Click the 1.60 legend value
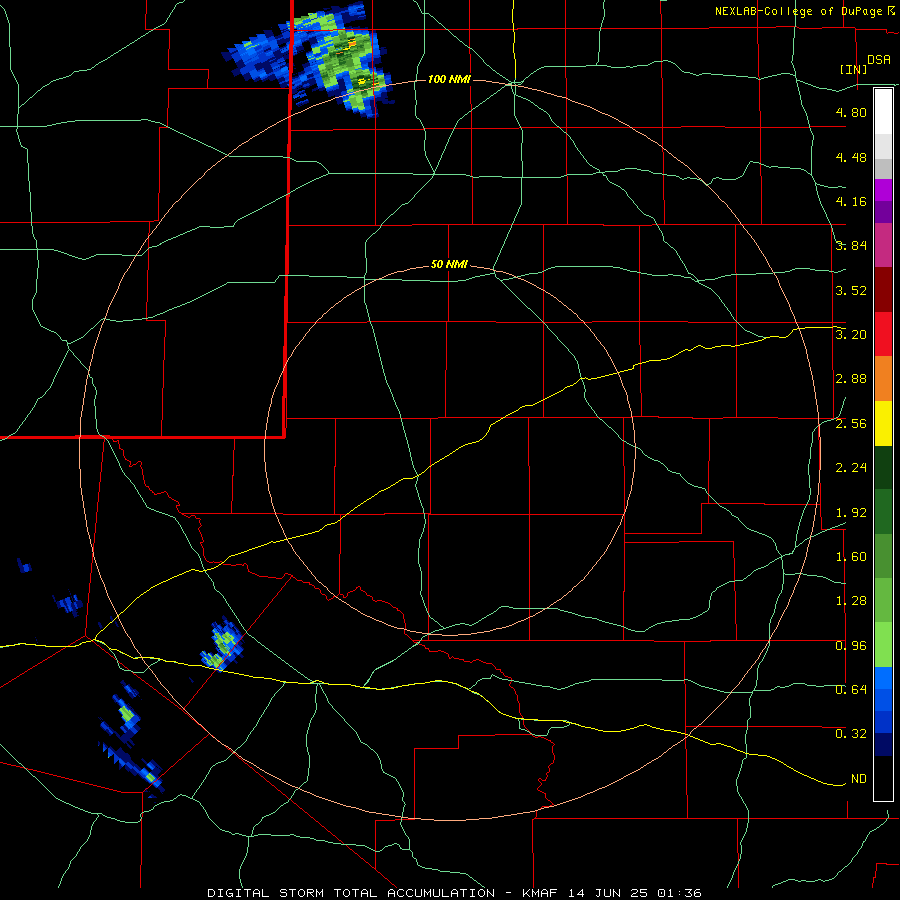This screenshot has height=900, width=900. 851,557
